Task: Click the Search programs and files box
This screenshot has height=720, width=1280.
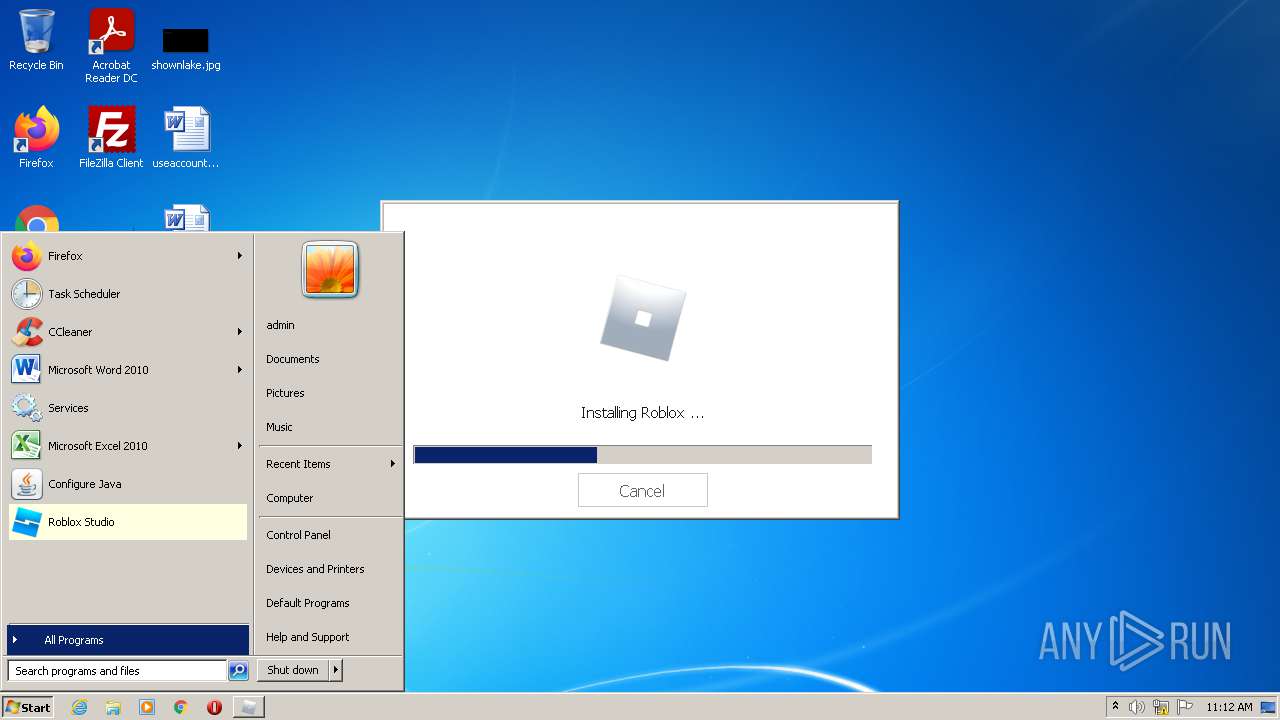Action: tap(117, 671)
